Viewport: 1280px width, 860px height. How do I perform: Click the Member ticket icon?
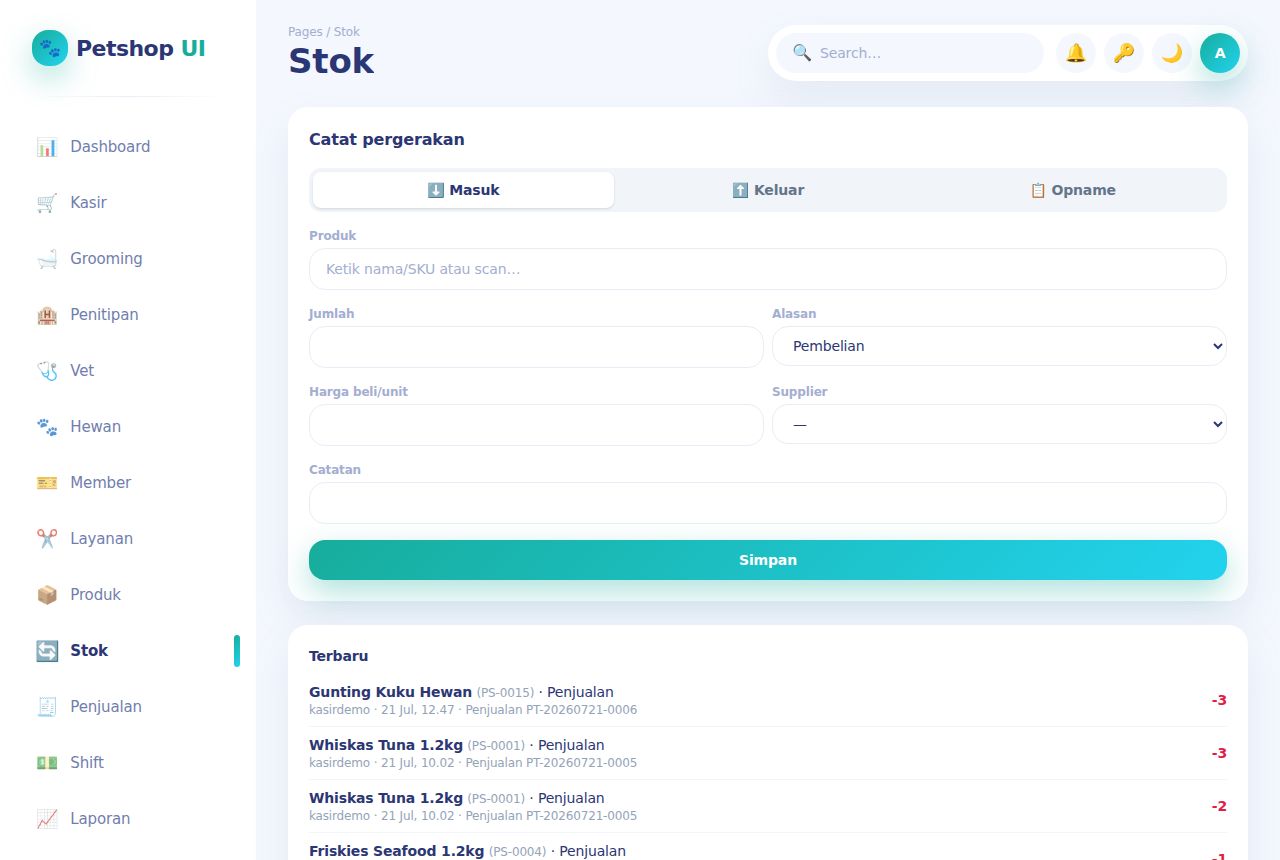point(47,483)
